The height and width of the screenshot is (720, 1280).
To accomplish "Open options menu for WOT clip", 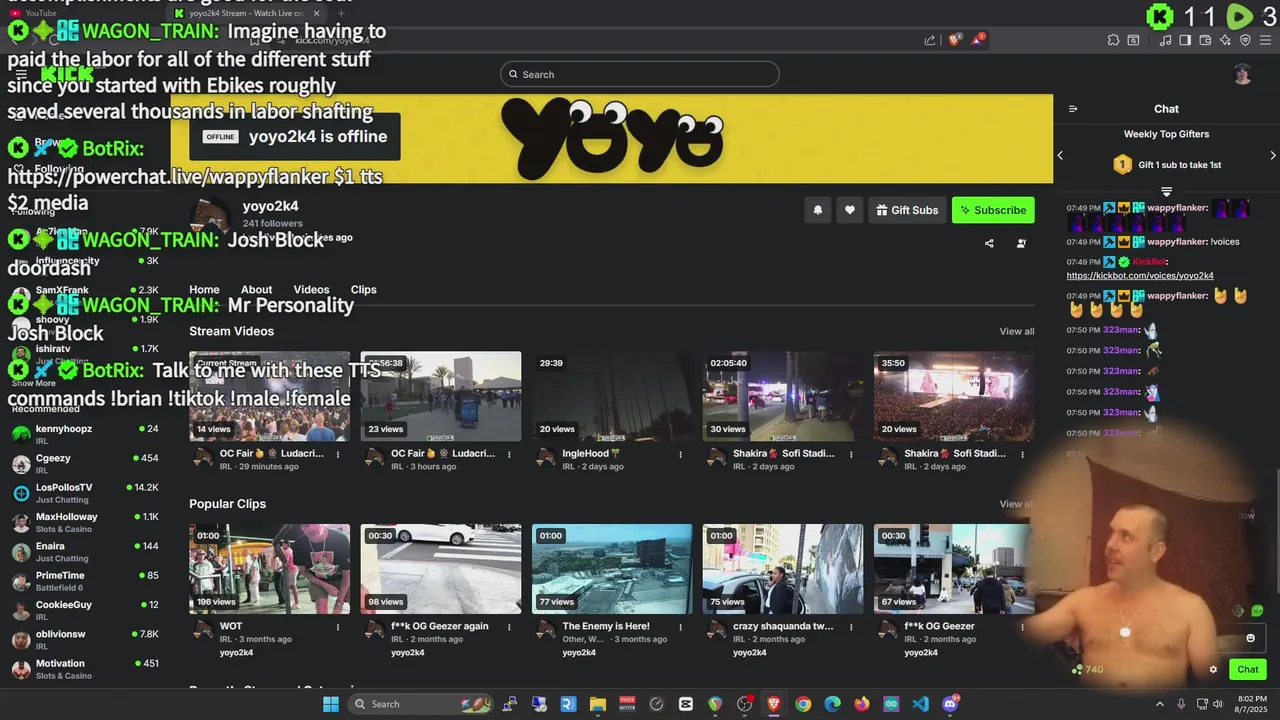I will coord(338,627).
